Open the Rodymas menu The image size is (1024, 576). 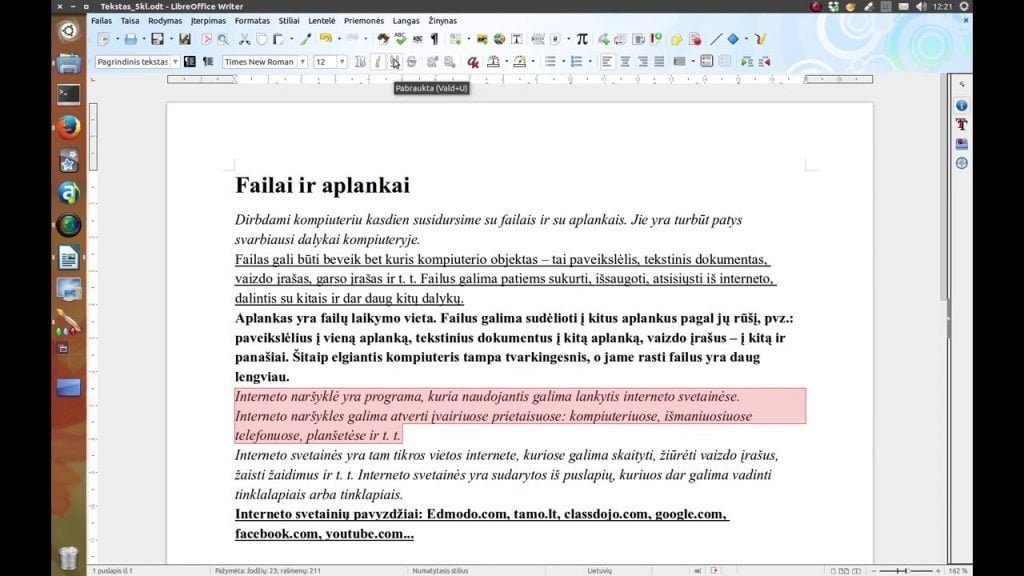point(165,21)
